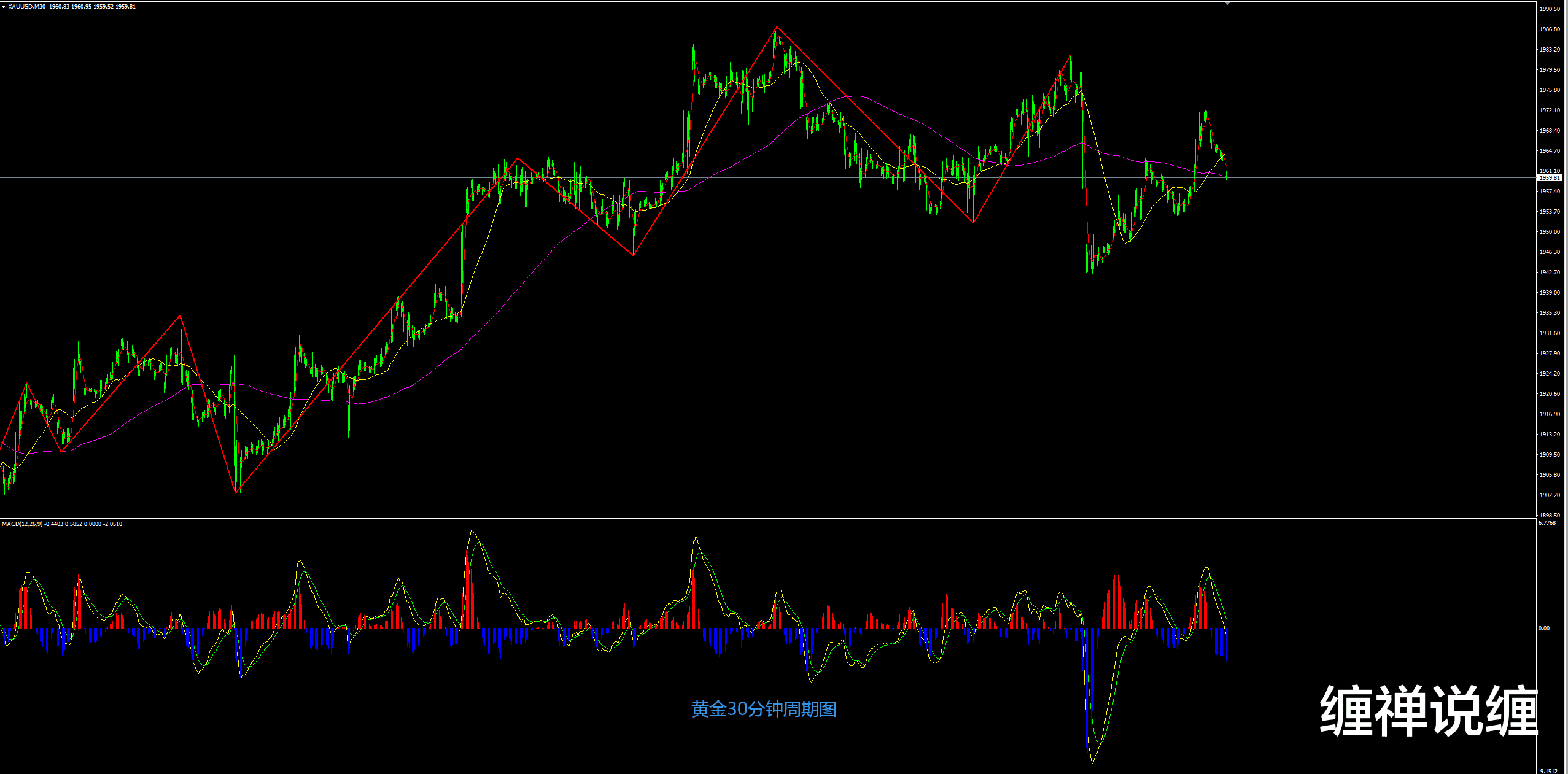Select the blue 黄金30分钟周期图 text label
Screen dimensions: 1568x774
[x=763, y=709]
